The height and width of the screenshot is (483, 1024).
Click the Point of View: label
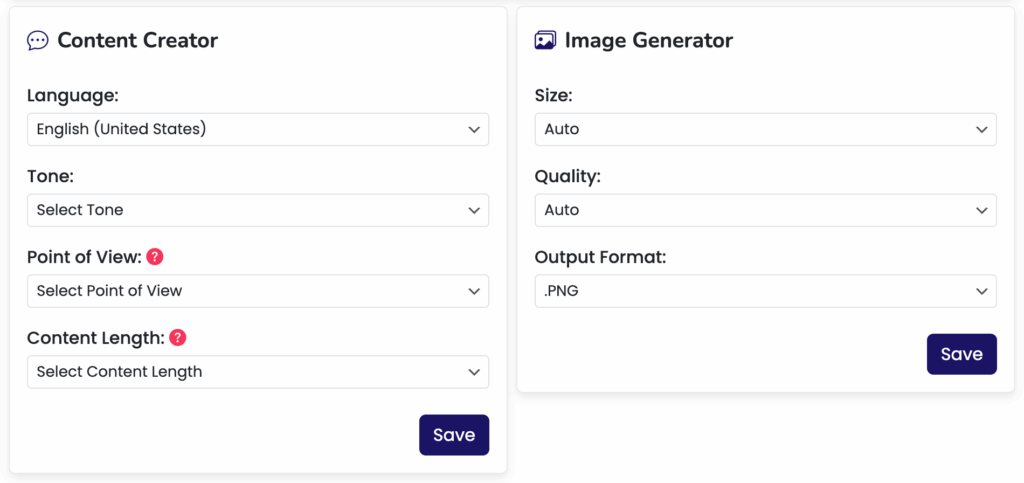click(x=84, y=257)
